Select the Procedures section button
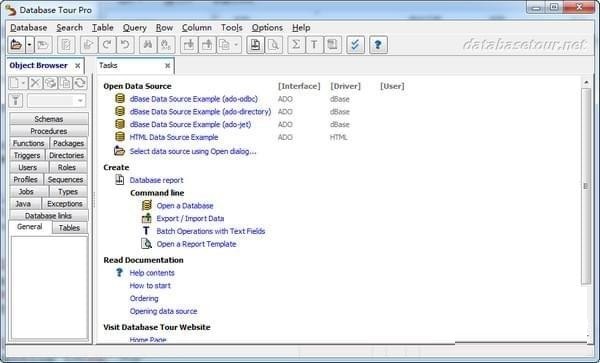 [x=49, y=131]
